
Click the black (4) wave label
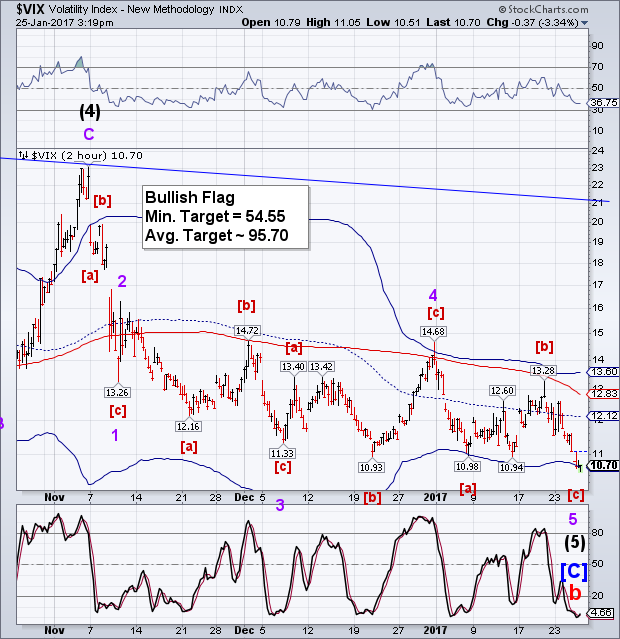coord(90,111)
